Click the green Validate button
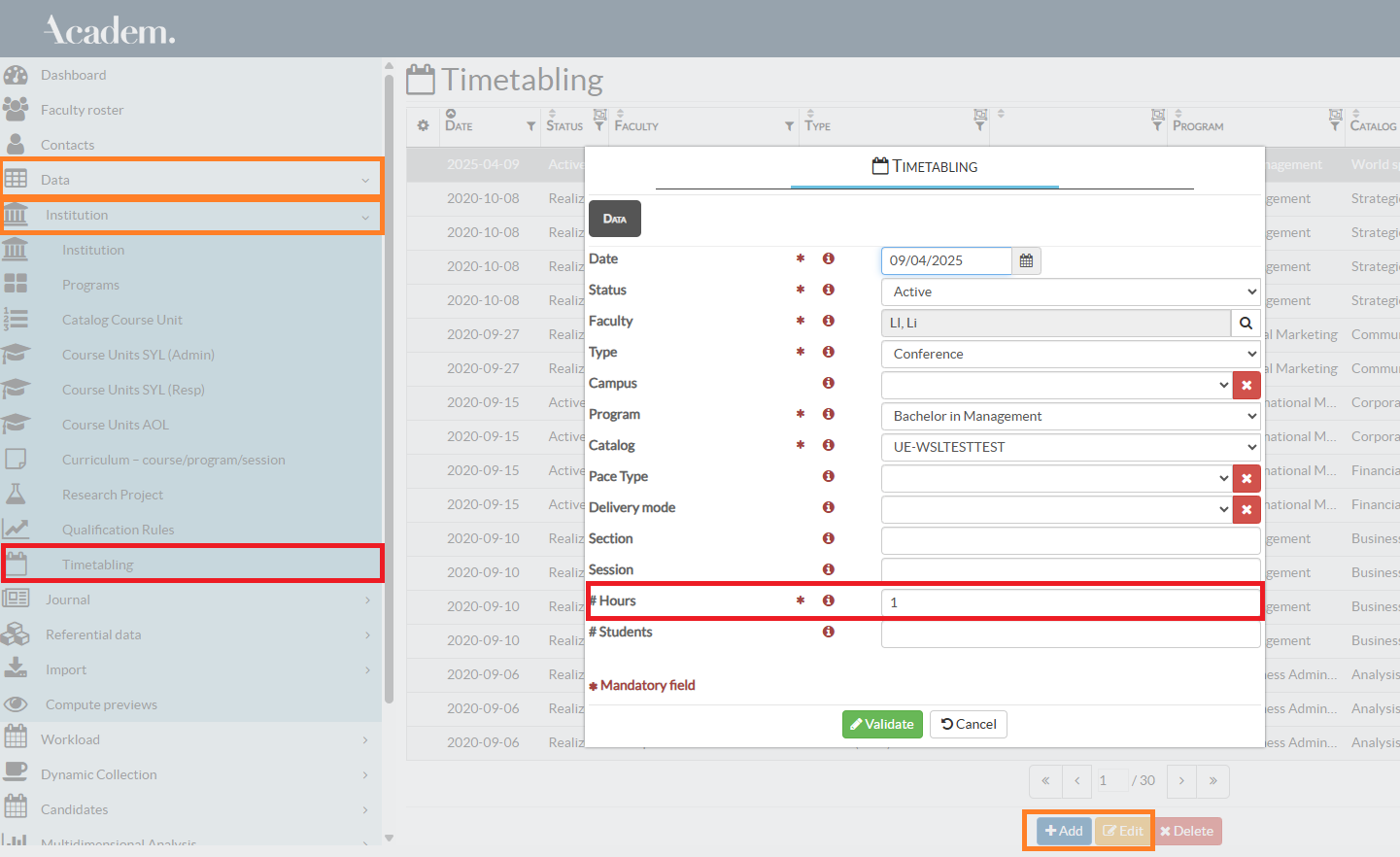This screenshot has height=857, width=1400. click(882, 724)
